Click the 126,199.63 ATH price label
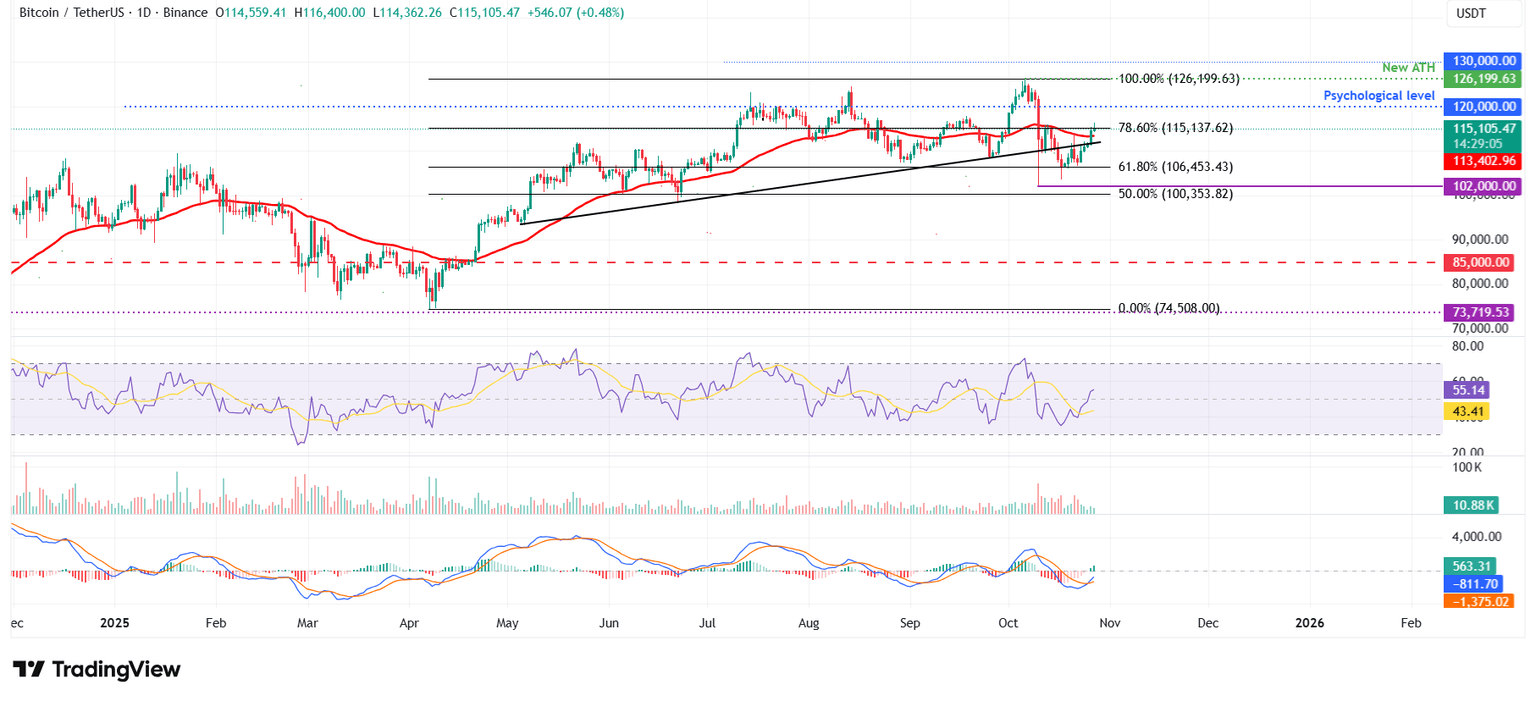Screen dimensions: 1536x701 pyautogui.click(x=1482, y=78)
